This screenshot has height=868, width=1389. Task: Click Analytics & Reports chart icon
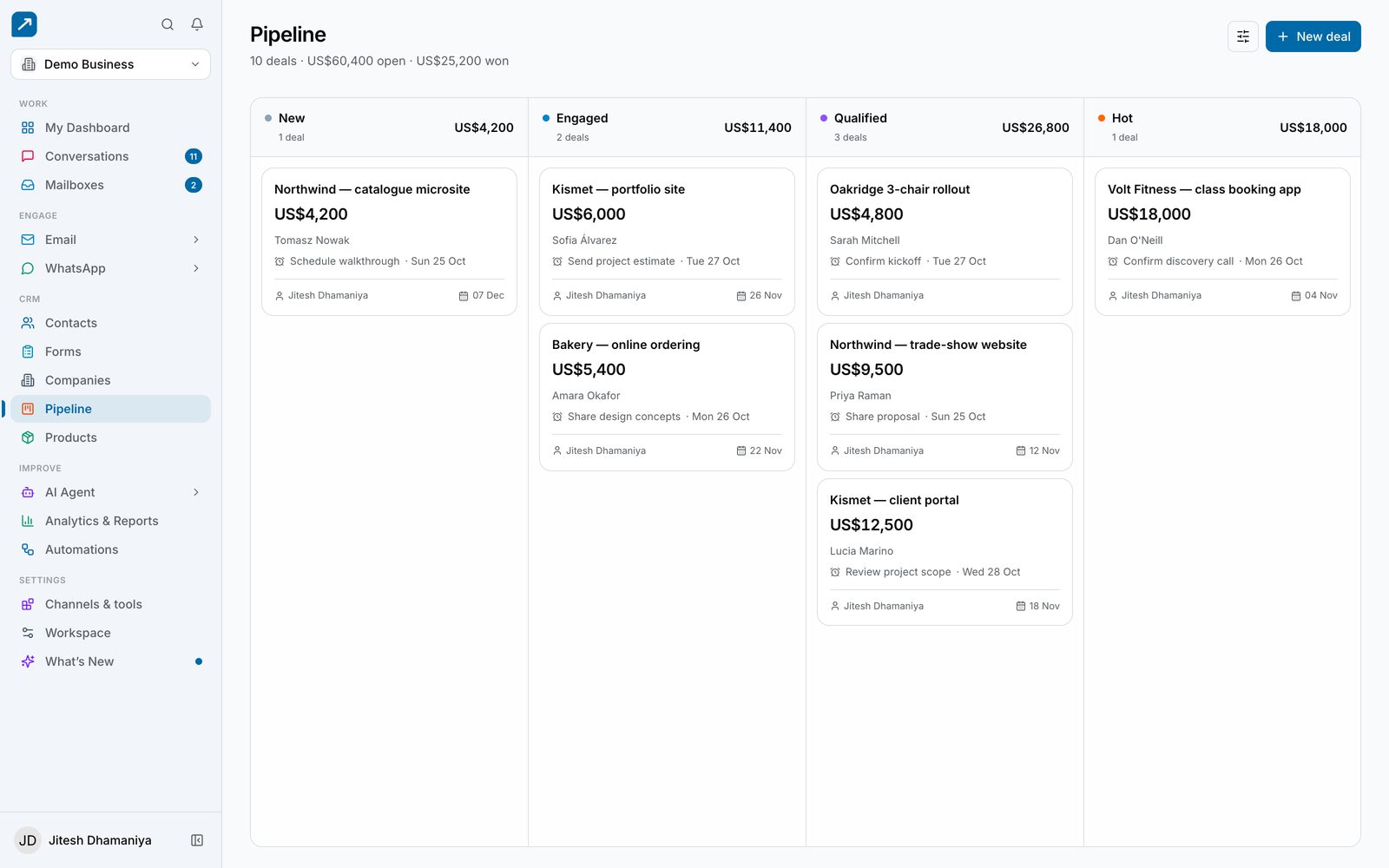tap(28, 521)
